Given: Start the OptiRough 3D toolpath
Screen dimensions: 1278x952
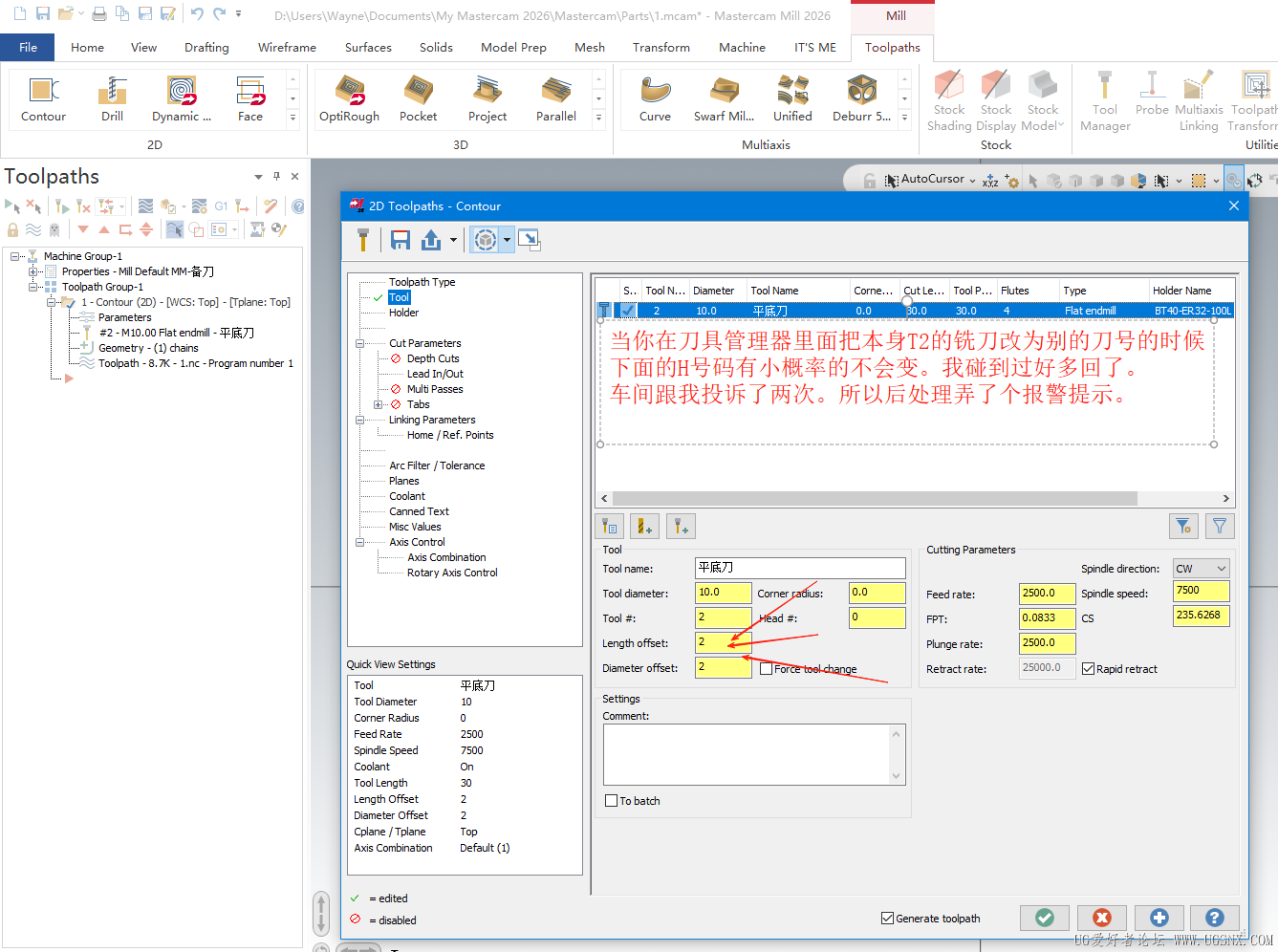Looking at the screenshot, I should pos(349,99).
